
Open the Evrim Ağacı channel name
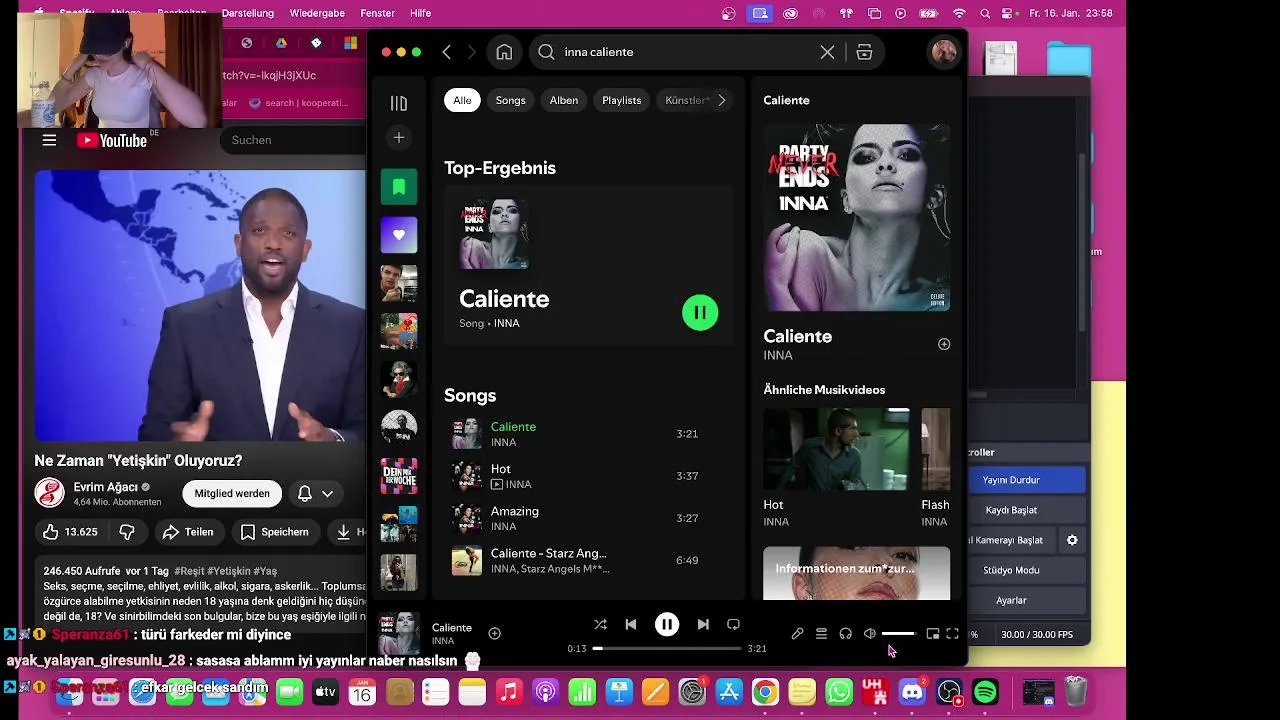click(x=105, y=487)
